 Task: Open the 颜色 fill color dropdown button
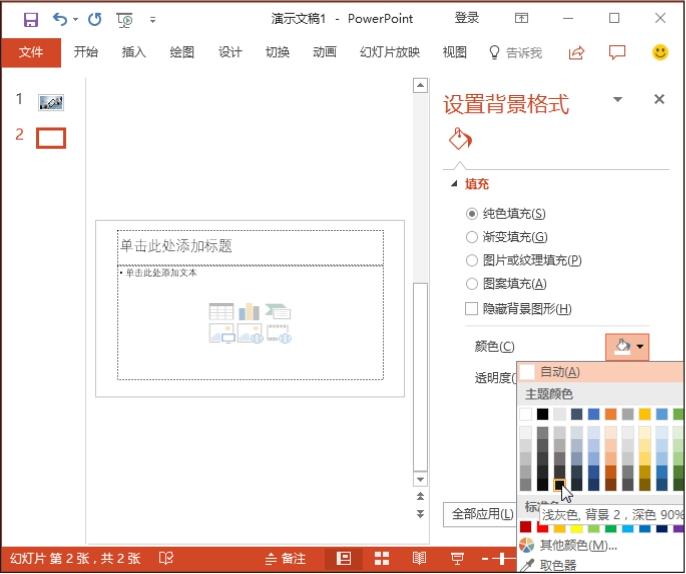(x=628, y=346)
